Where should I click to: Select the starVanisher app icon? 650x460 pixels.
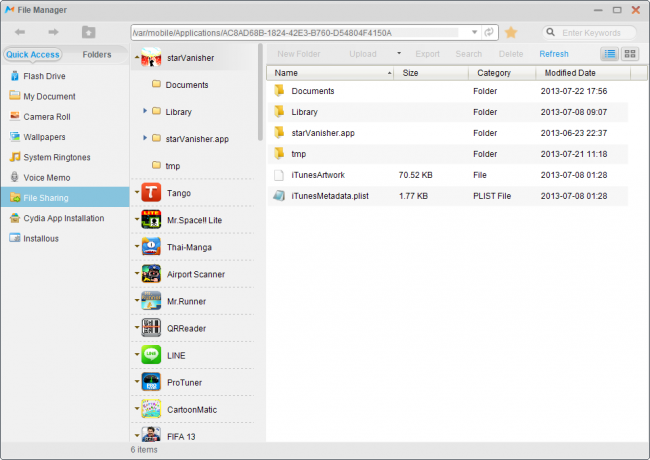coord(151,57)
